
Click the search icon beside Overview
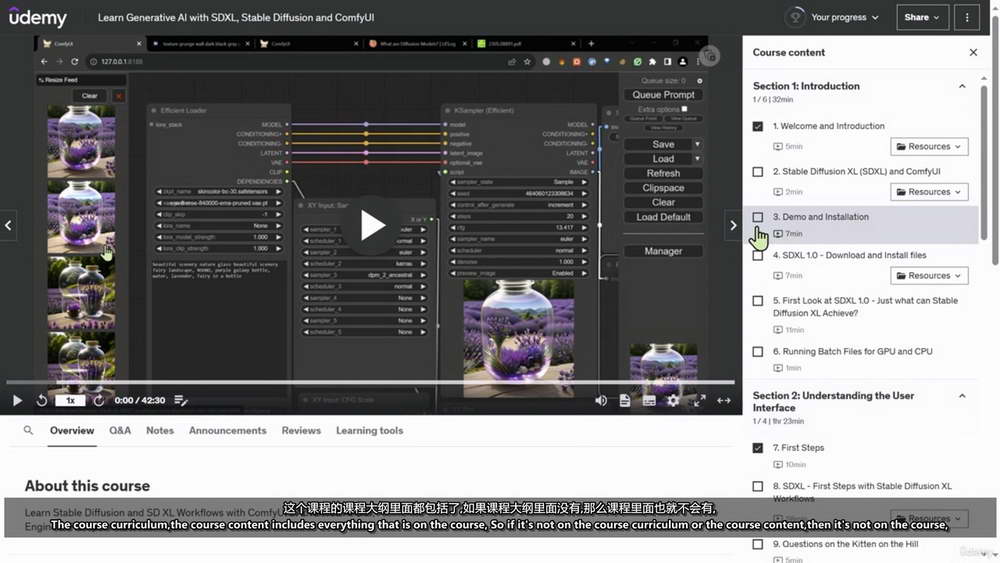point(28,430)
